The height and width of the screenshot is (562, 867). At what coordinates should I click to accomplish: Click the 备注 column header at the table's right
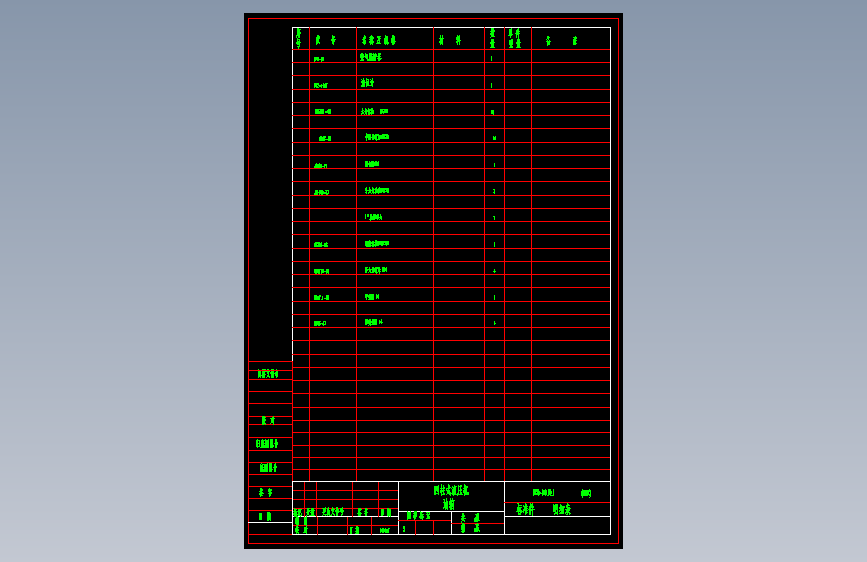coord(561,40)
